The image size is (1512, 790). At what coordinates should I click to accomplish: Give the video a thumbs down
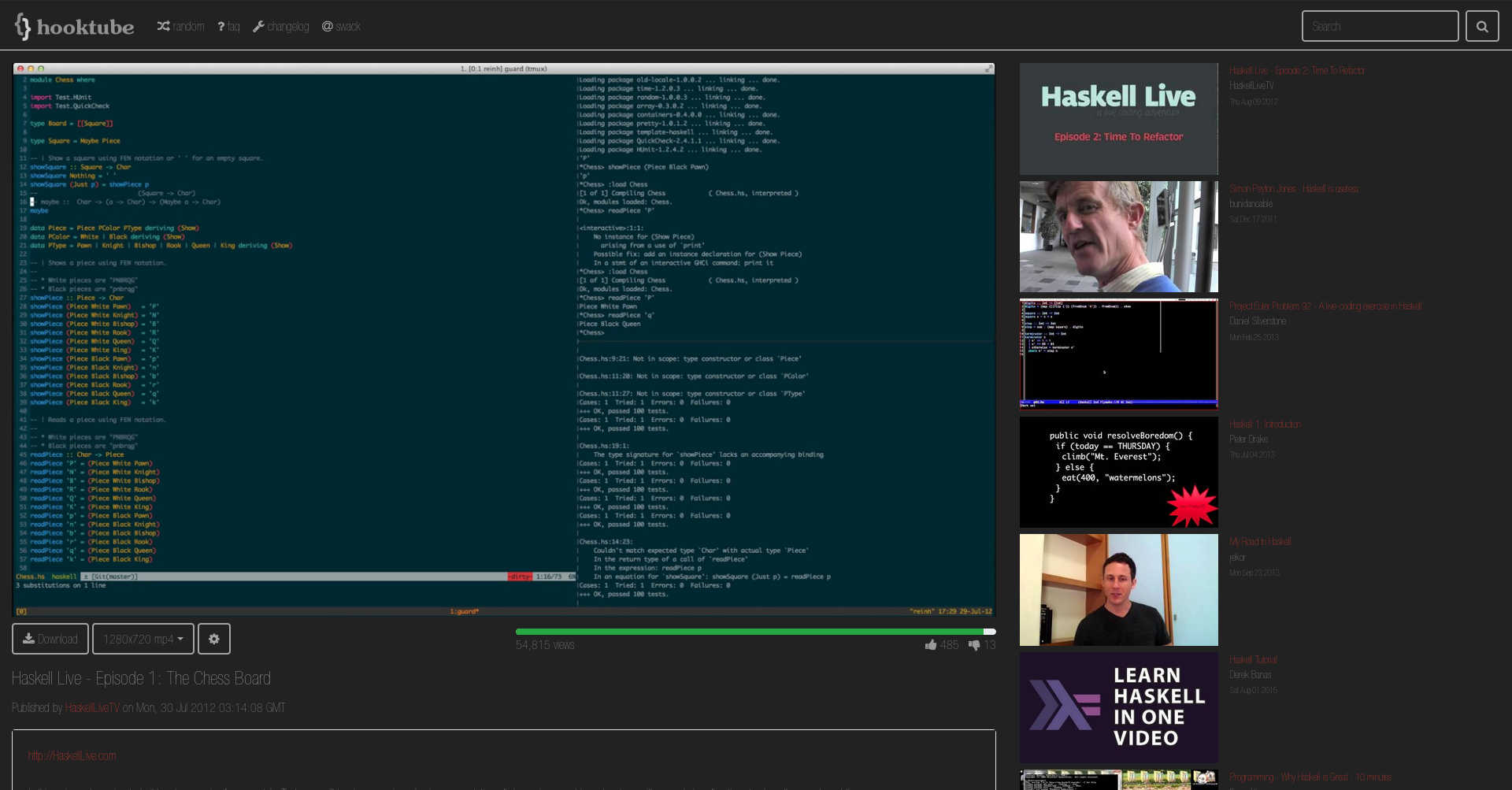click(x=975, y=644)
